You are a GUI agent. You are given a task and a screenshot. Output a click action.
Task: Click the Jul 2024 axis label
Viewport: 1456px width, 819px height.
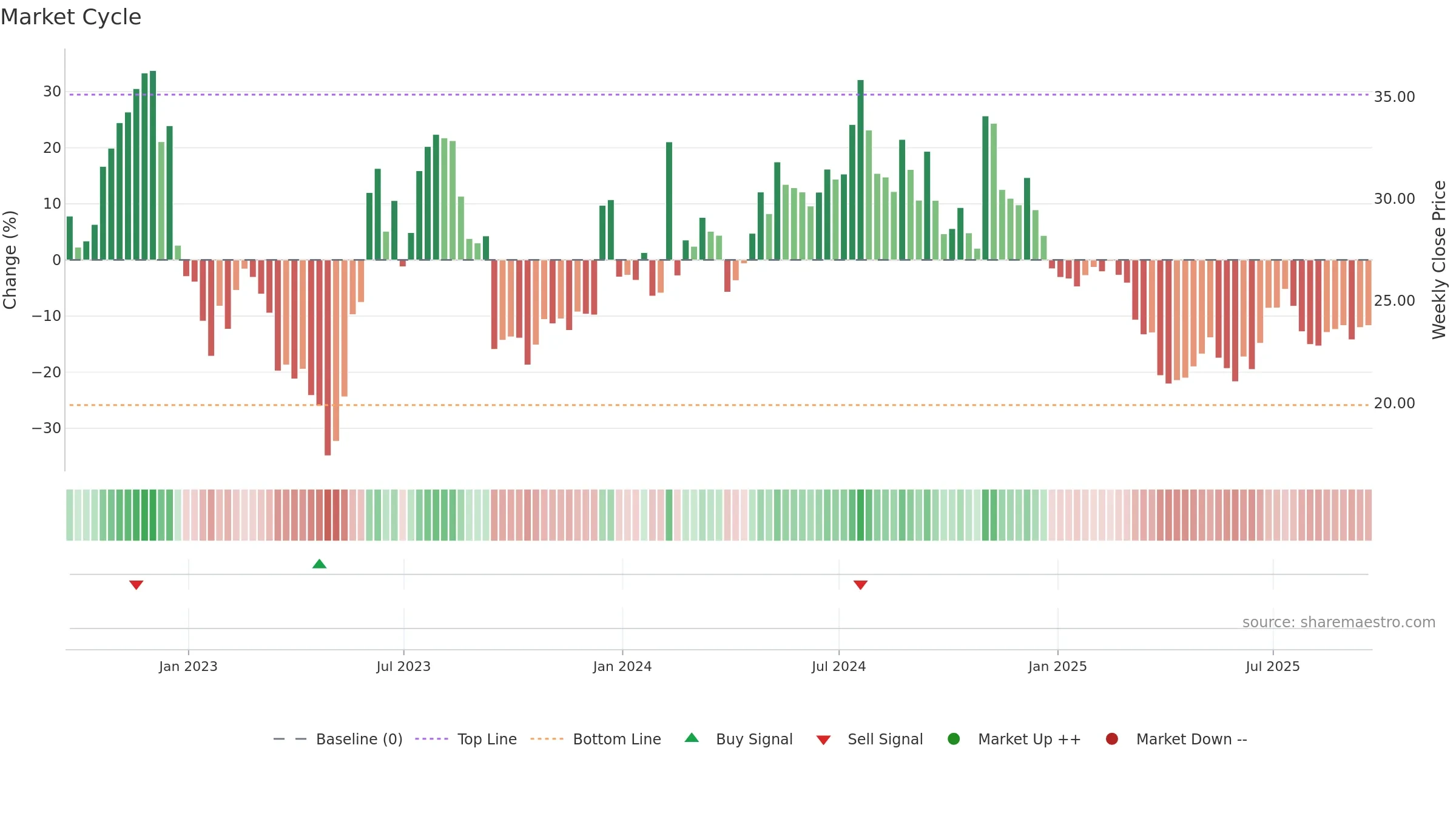(839, 666)
